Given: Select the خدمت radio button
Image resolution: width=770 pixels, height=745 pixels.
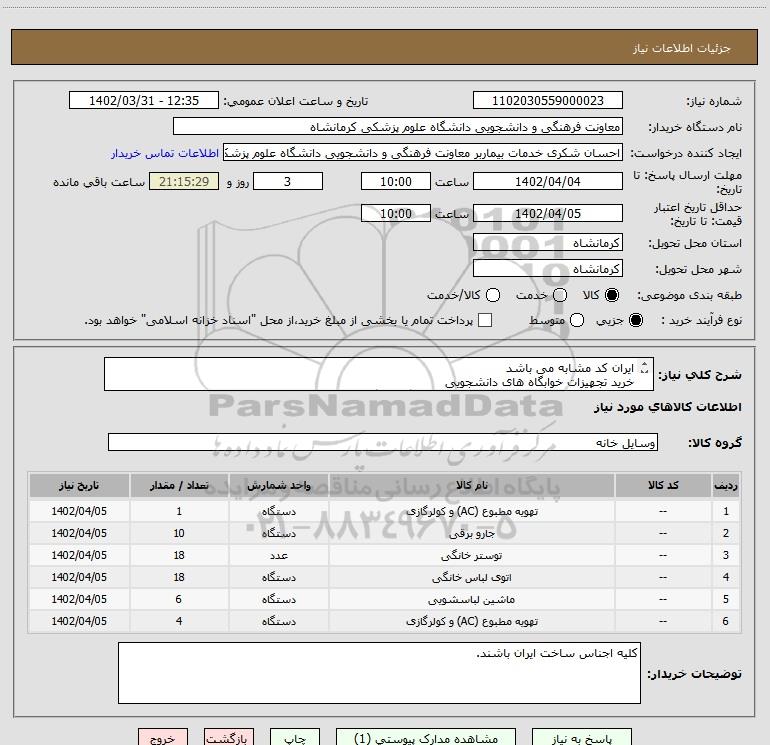Looking at the screenshot, I should click(560, 295).
